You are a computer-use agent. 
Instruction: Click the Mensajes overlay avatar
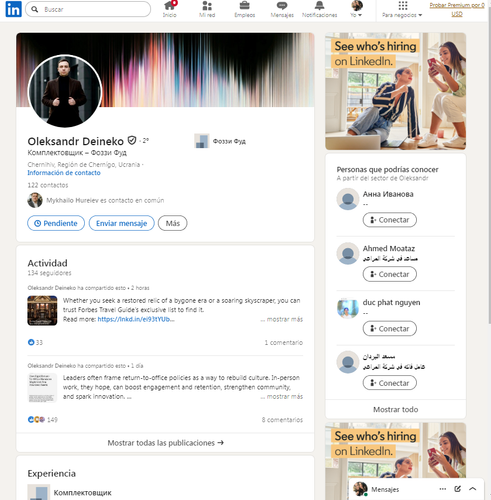360,489
